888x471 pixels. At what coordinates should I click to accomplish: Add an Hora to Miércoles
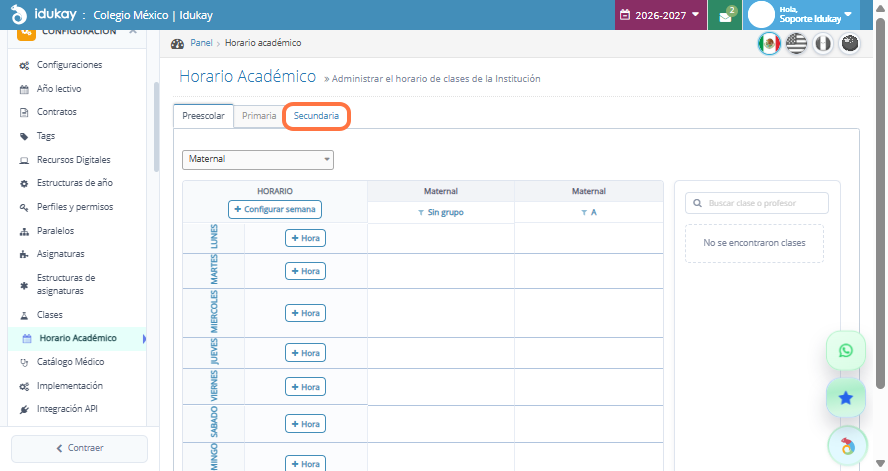305,313
